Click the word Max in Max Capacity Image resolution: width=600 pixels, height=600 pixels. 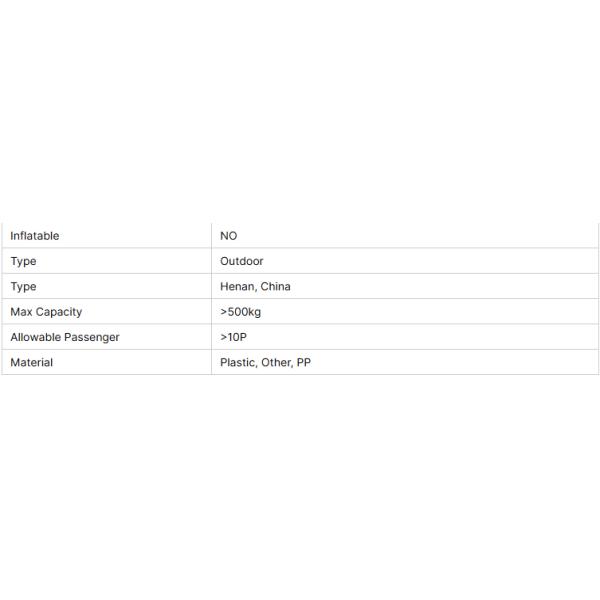(21, 312)
